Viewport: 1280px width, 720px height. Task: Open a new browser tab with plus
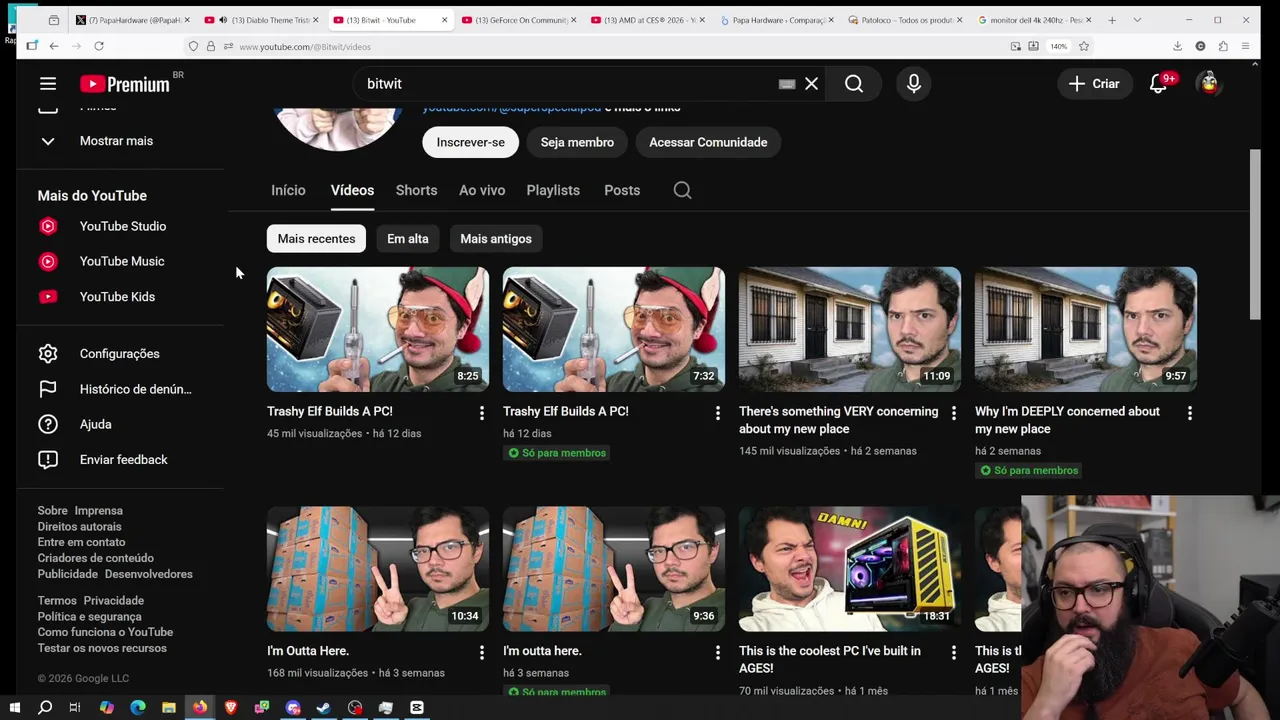(x=1111, y=20)
